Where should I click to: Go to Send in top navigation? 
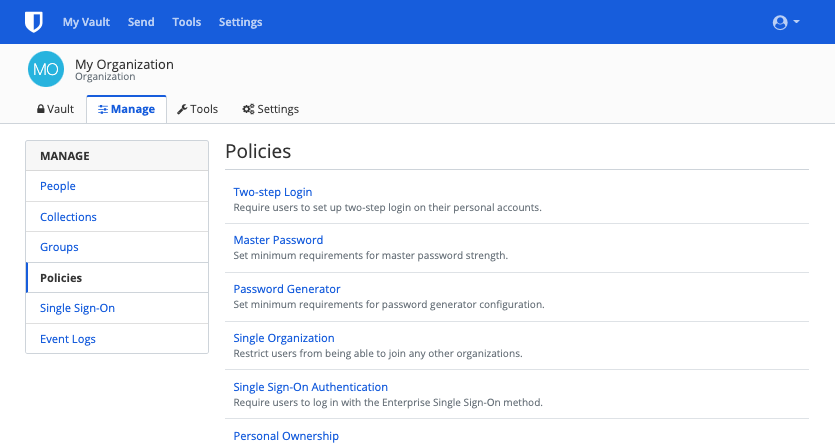[x=141, y=22]
